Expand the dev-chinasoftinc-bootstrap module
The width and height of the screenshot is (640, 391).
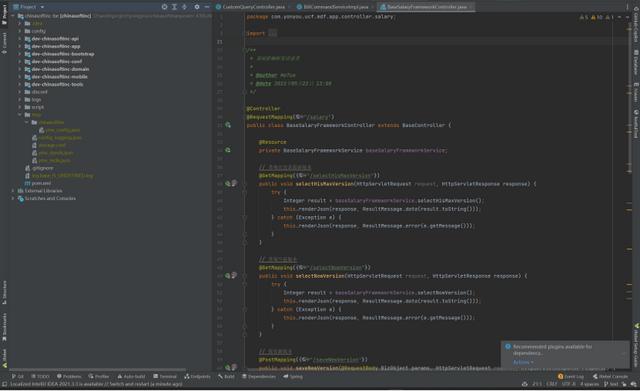pyautogui.click(x=20, y=54)
